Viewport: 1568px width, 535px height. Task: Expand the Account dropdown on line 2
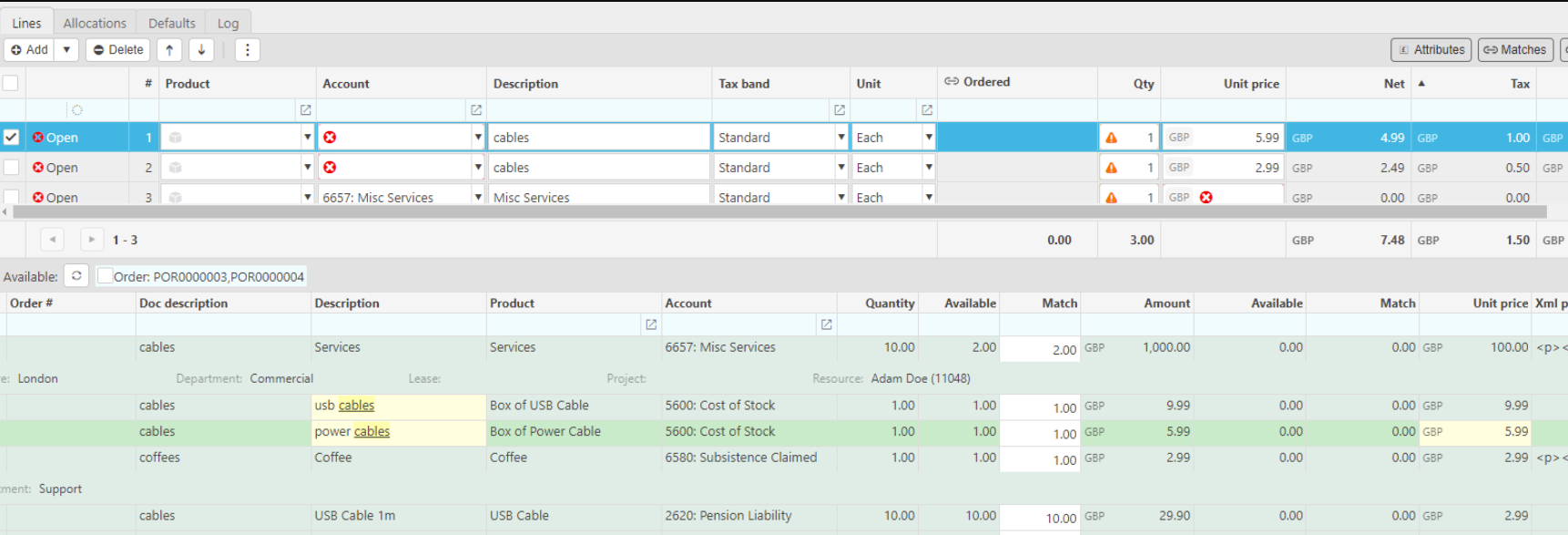477,168
